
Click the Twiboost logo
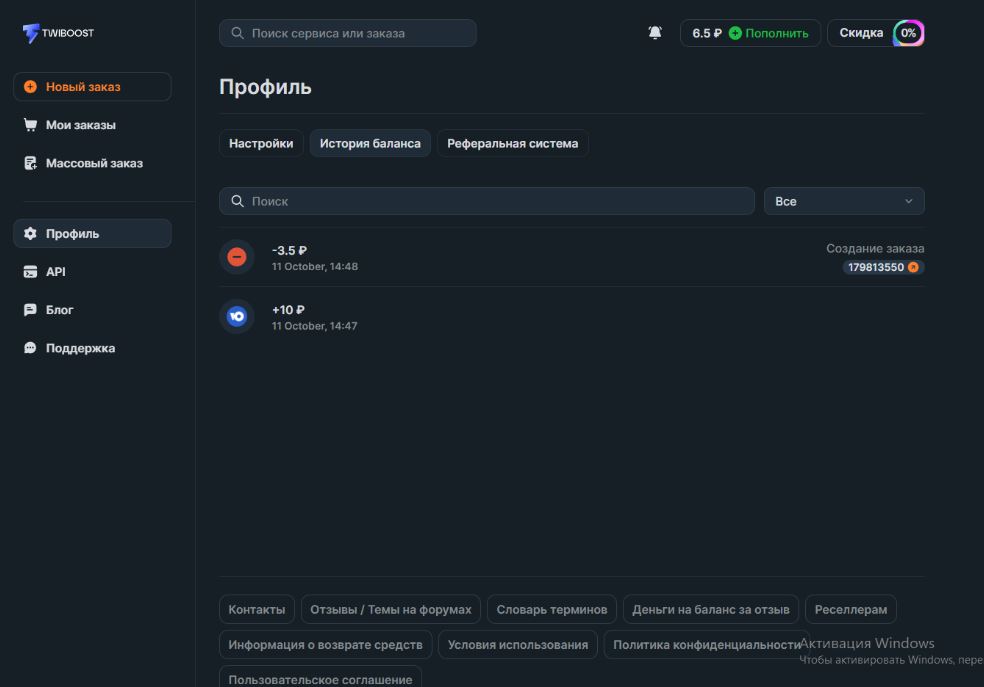click(x=58, y=33)
